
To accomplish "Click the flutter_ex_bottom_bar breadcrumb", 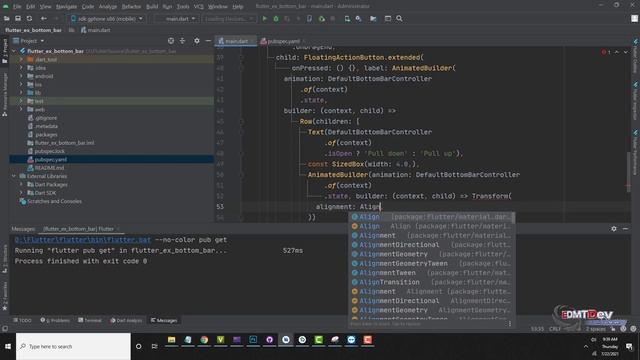I will pyautogui.click(x=33, y=30).
